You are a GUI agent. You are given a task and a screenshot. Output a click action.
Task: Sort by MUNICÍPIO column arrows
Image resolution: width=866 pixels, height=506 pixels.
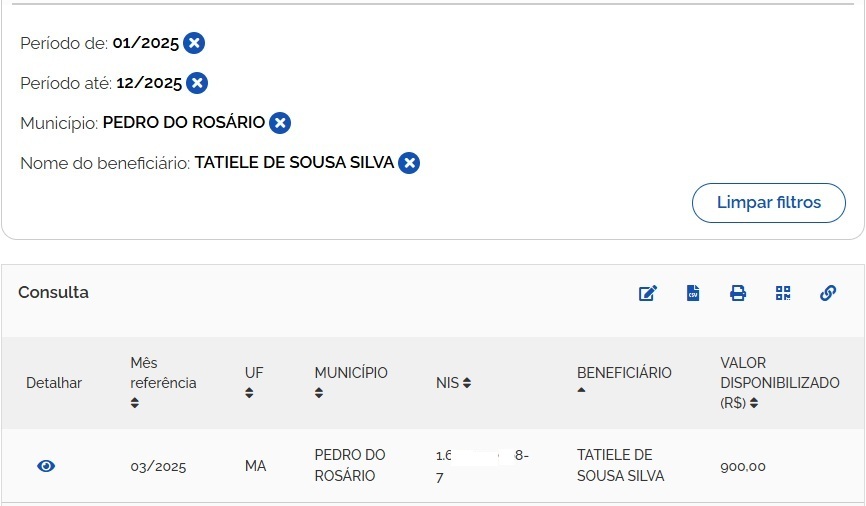(319, 393)
